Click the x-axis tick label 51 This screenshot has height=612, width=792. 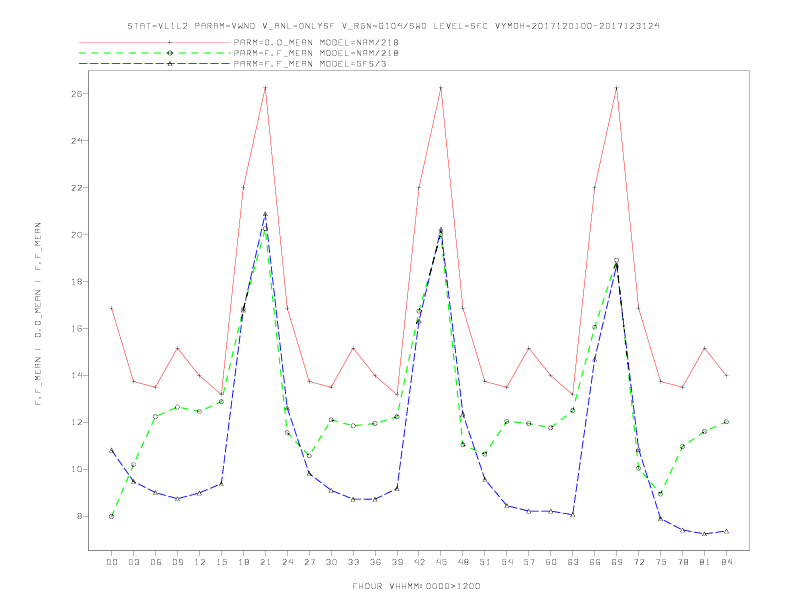click(x=485, y=562)
